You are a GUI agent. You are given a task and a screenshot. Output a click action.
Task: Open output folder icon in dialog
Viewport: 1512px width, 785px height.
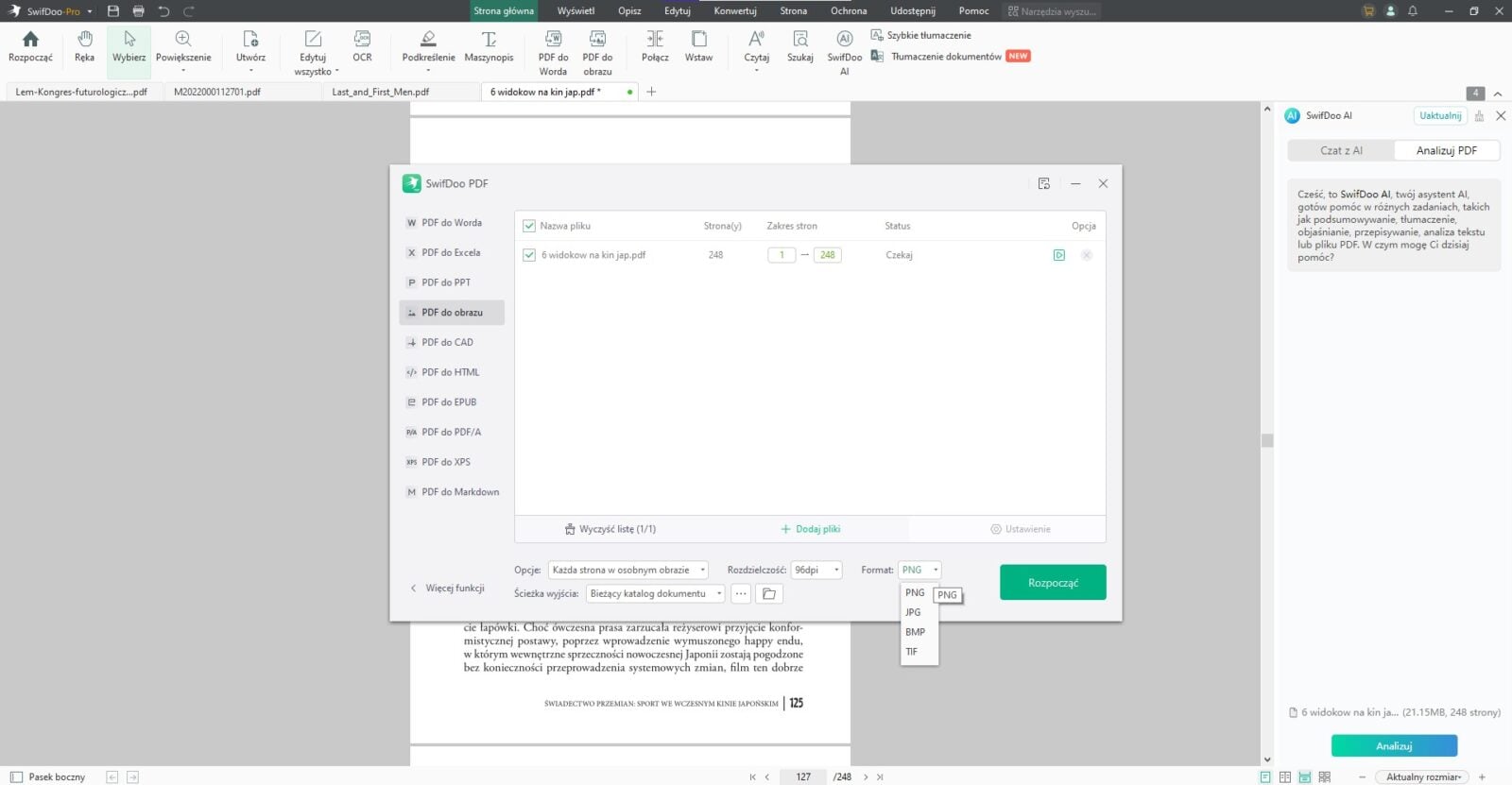pos(769,594)
